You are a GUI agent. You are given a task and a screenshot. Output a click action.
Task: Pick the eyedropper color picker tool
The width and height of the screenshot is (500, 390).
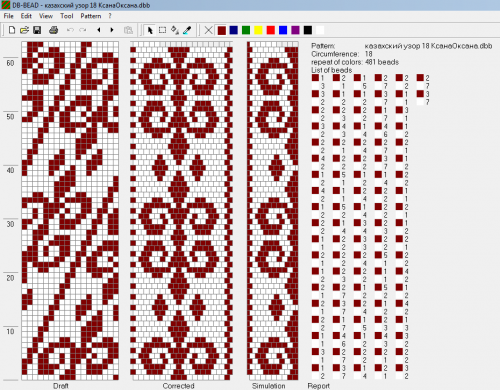pyautogui.click(x=187, y=30)
